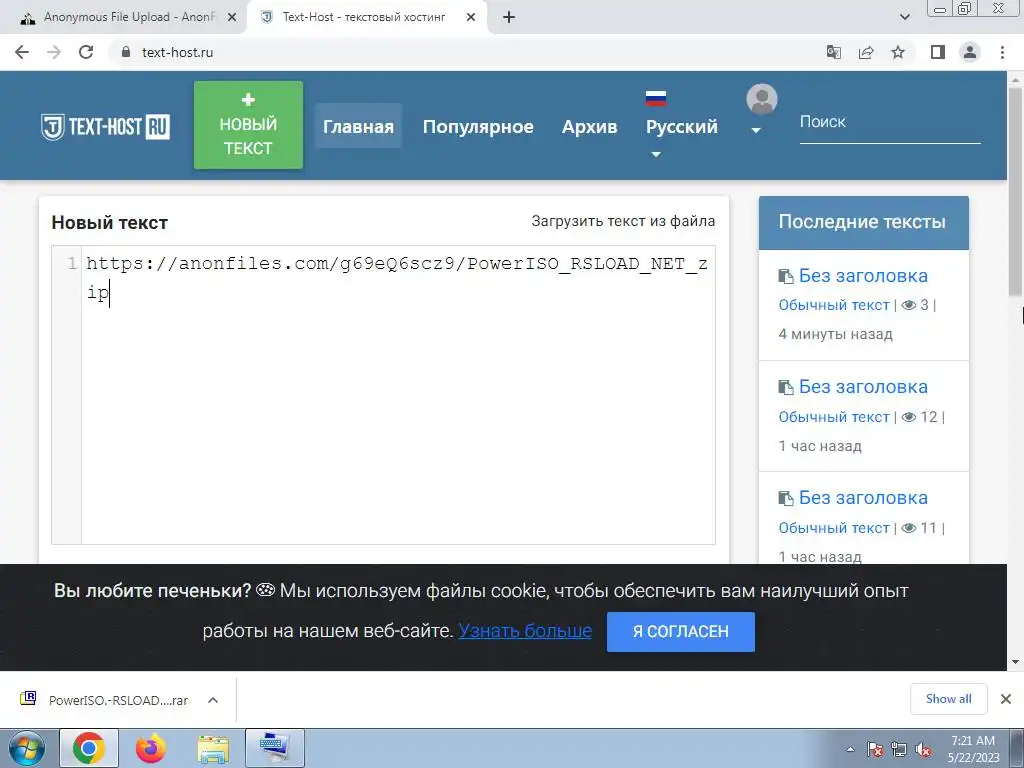The image size is (1024, 768).
Task: Open first Без заголовка text, 4 минуты назад
Action: [x=863, y=276]
